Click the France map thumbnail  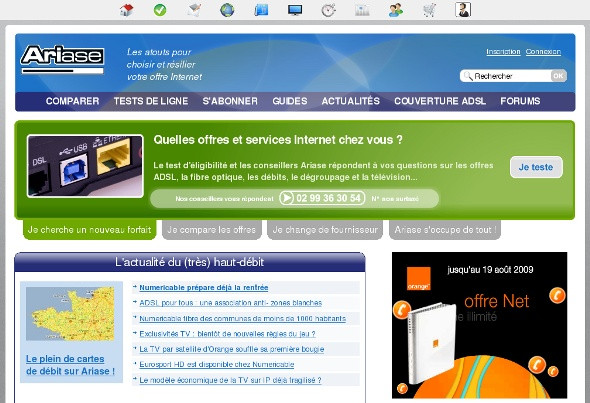[x=70, y=313]
